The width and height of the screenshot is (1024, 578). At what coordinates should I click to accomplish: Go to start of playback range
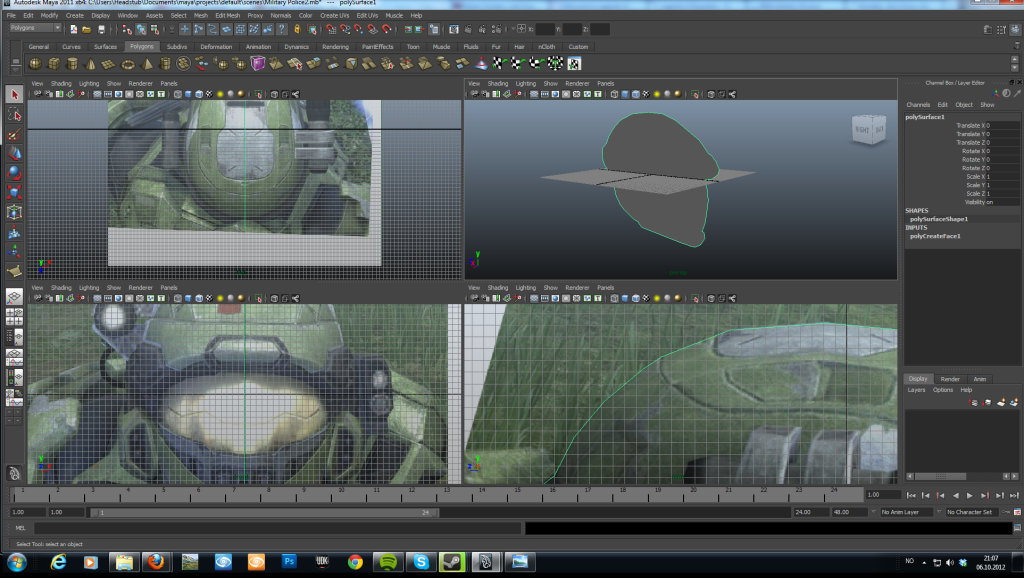pos(911,496)
